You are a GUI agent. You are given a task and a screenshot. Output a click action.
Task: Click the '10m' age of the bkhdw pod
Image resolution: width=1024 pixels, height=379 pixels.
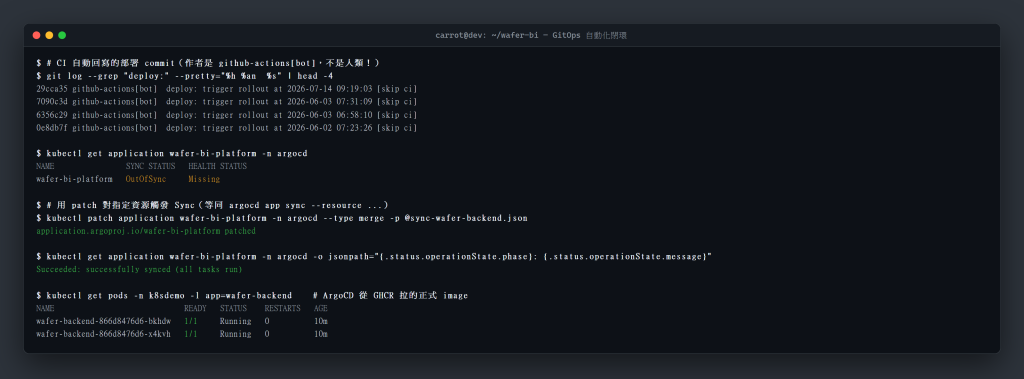pos(321,321)
